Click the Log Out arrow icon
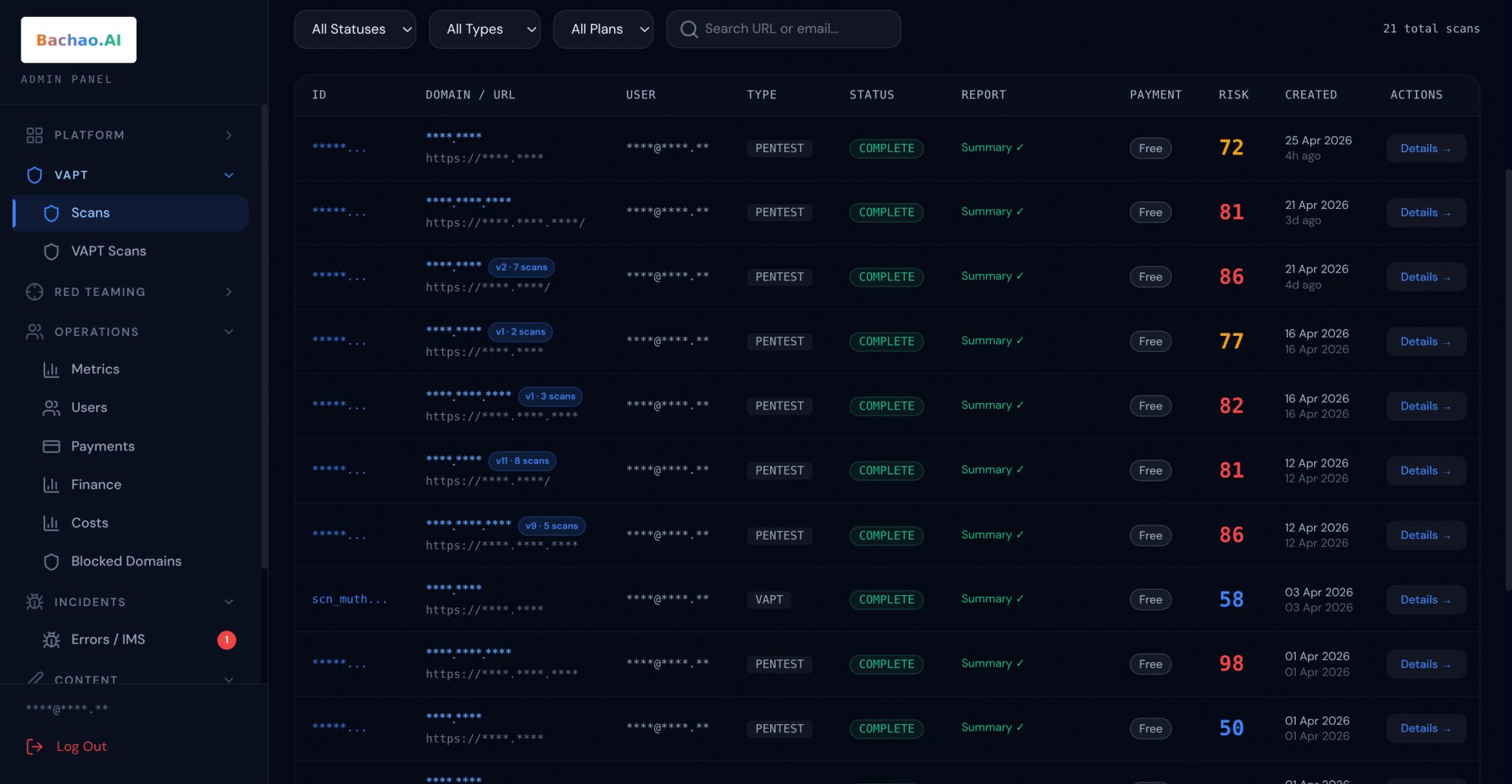1512x784 pixels. click(x=35, y=746)
